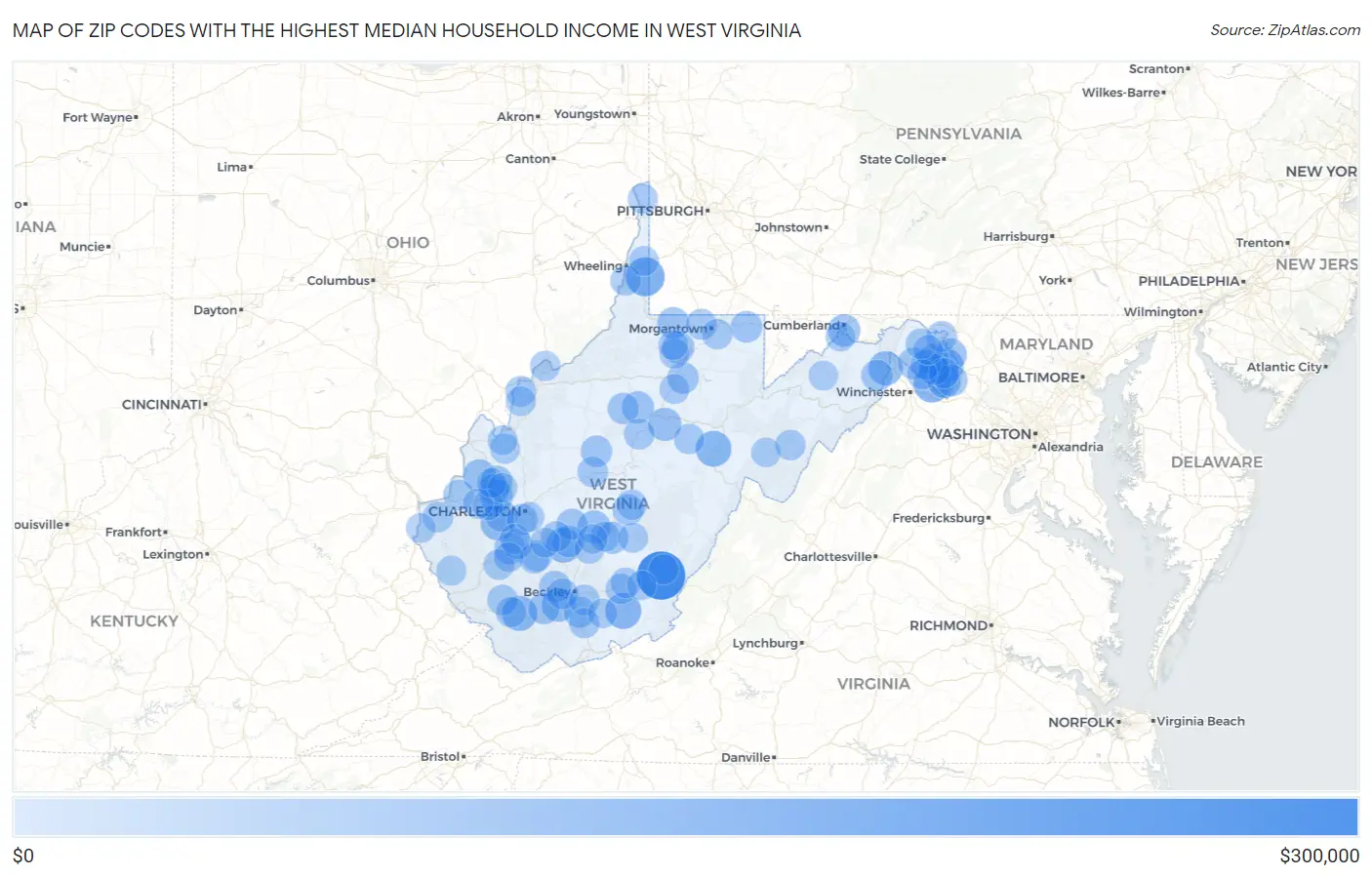Click the Fort Wayne city label
Image resolution: width=1372 pixels, height=877 pixels.
pyautogui.click(x=98, y=117)
